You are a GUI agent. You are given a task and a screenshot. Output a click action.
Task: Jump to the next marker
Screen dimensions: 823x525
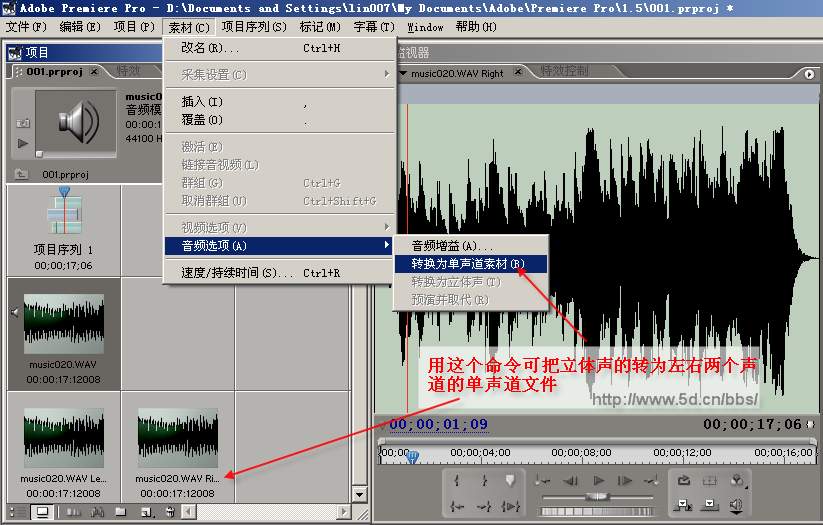pyautogui.click(x=652, y=480)
